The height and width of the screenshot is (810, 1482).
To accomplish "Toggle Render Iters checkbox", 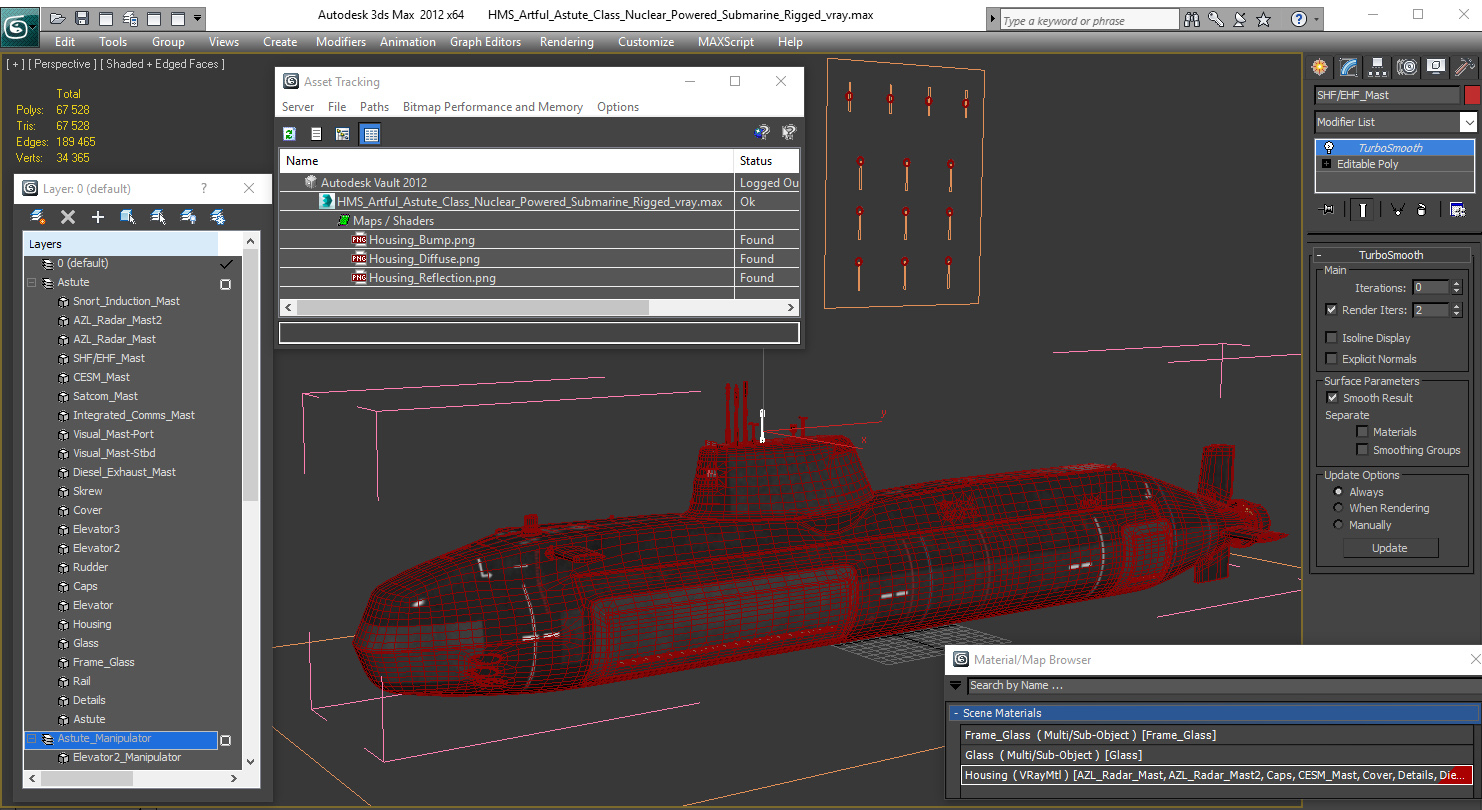I will pos(1331,310).
